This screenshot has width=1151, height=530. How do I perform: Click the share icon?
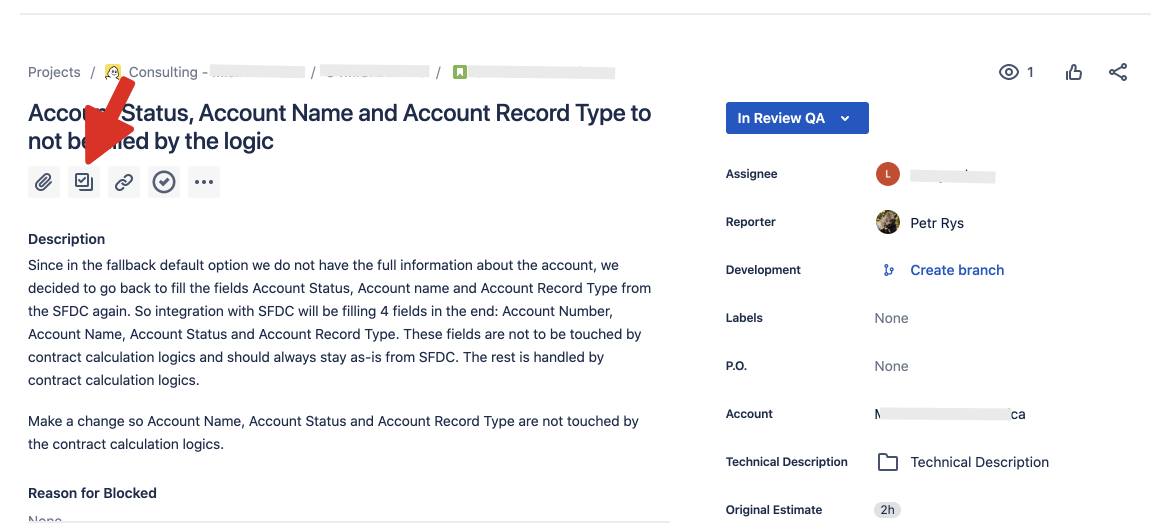[1118, 72]
